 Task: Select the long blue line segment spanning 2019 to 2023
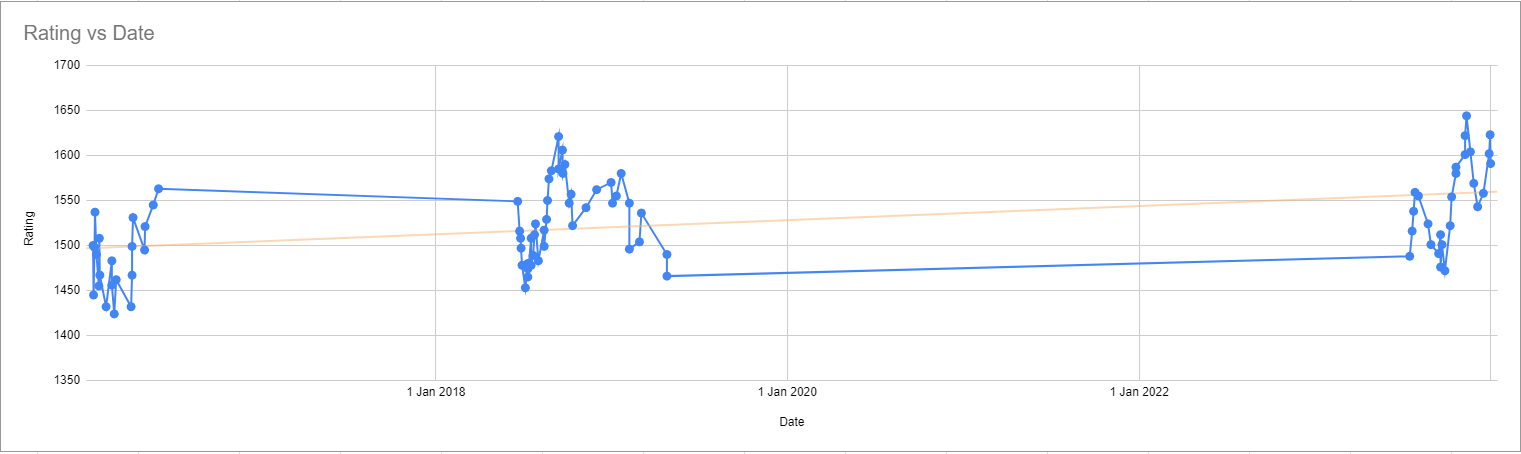click(1038, 266)
